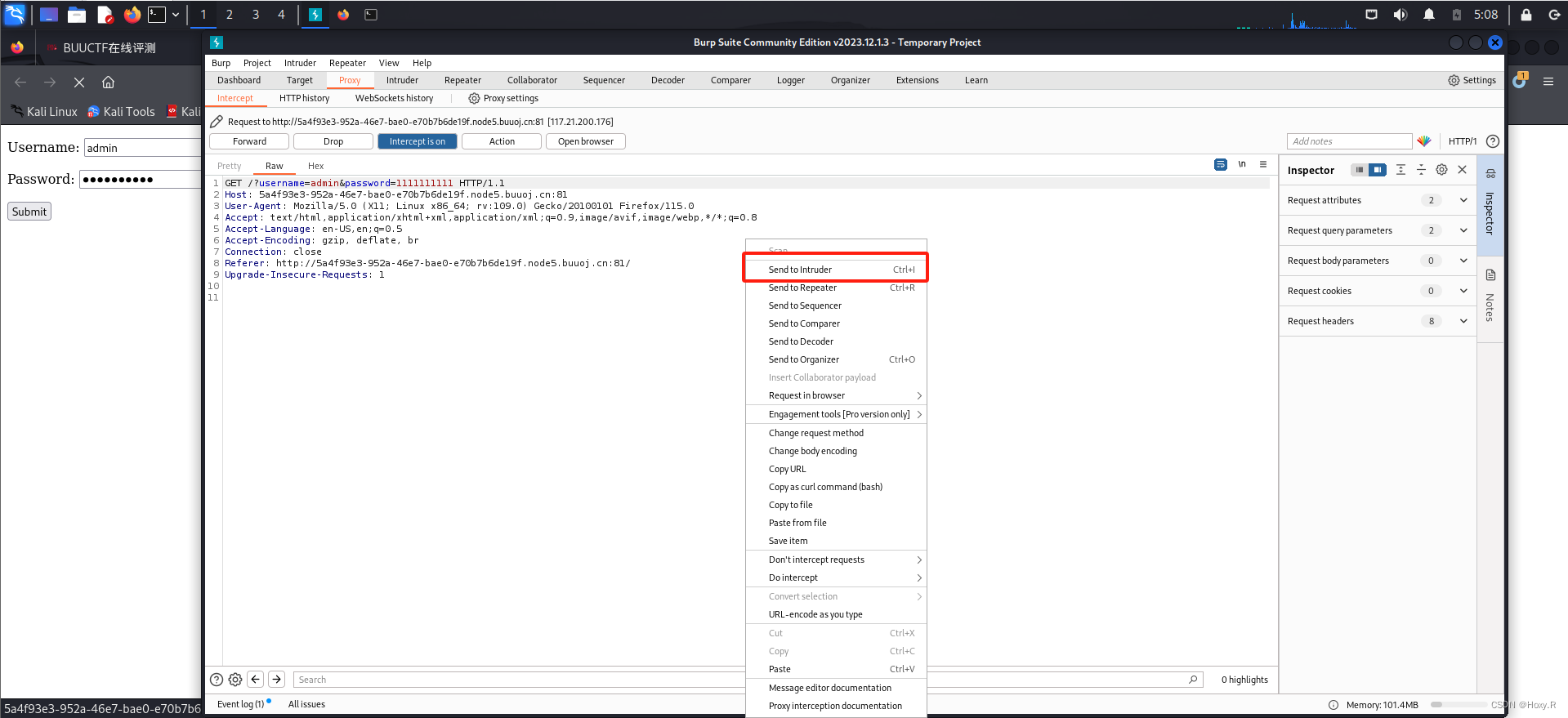
Task: Select Copy as curl command (bash)
Action: coord(836,487)
